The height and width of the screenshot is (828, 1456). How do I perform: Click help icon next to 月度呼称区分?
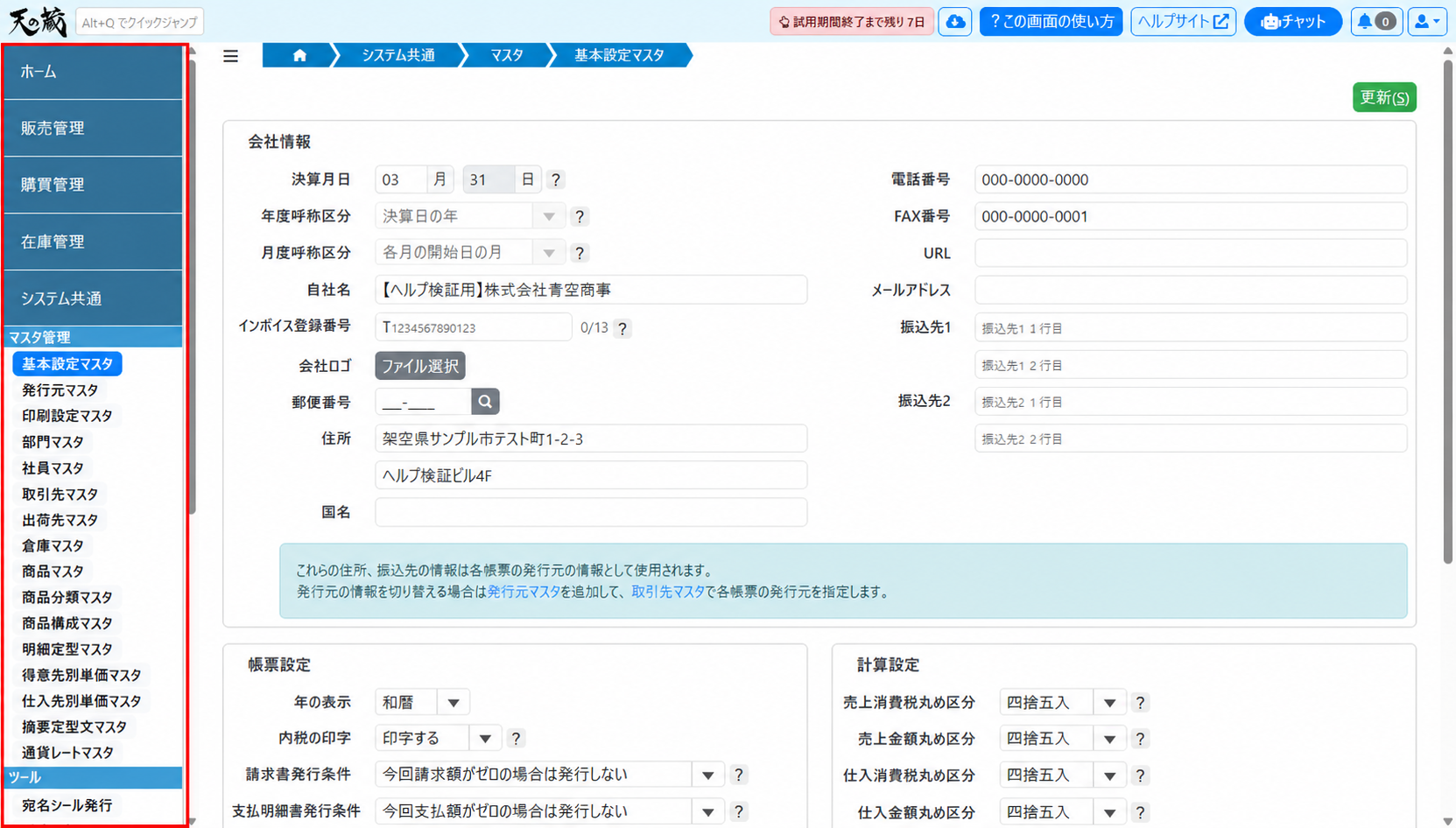point(579,253)
